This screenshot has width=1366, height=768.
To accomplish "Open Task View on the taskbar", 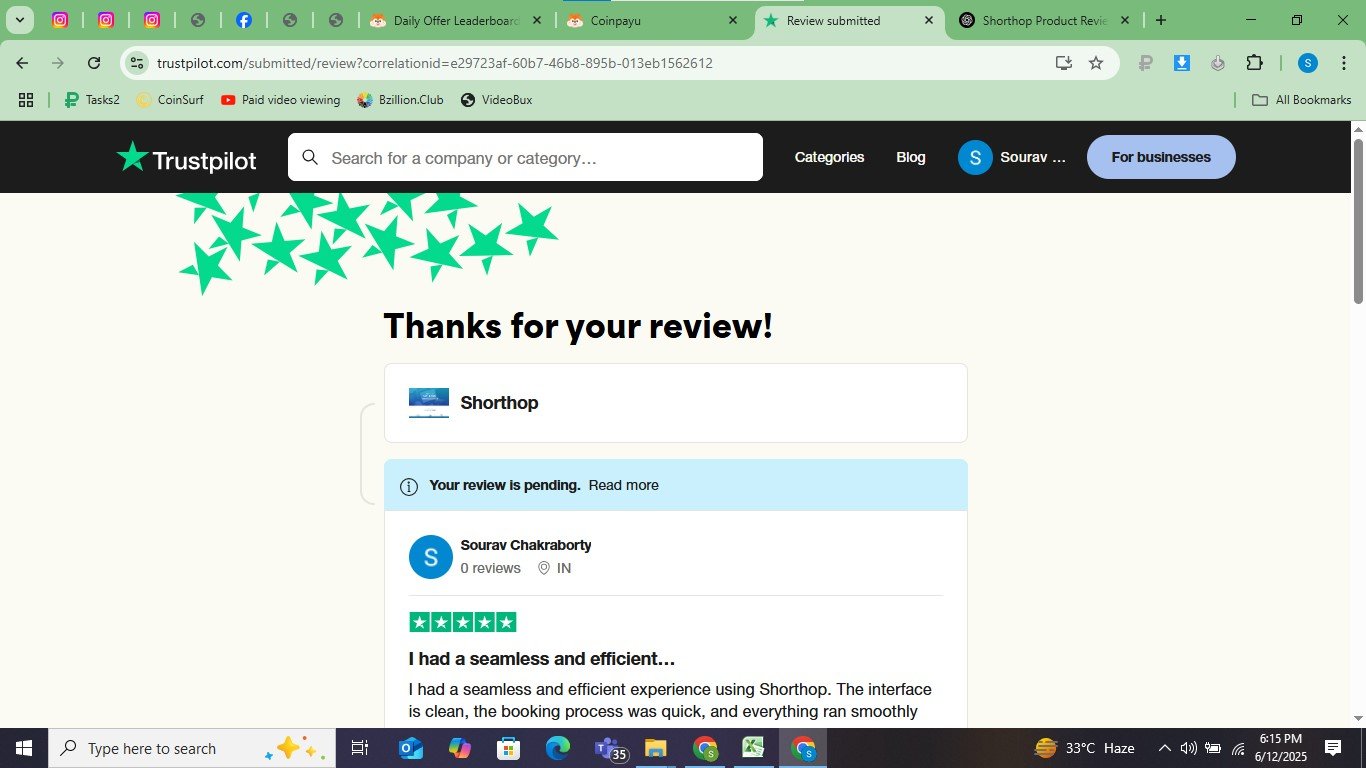I will pyautogui.click(x=360, y=748).
